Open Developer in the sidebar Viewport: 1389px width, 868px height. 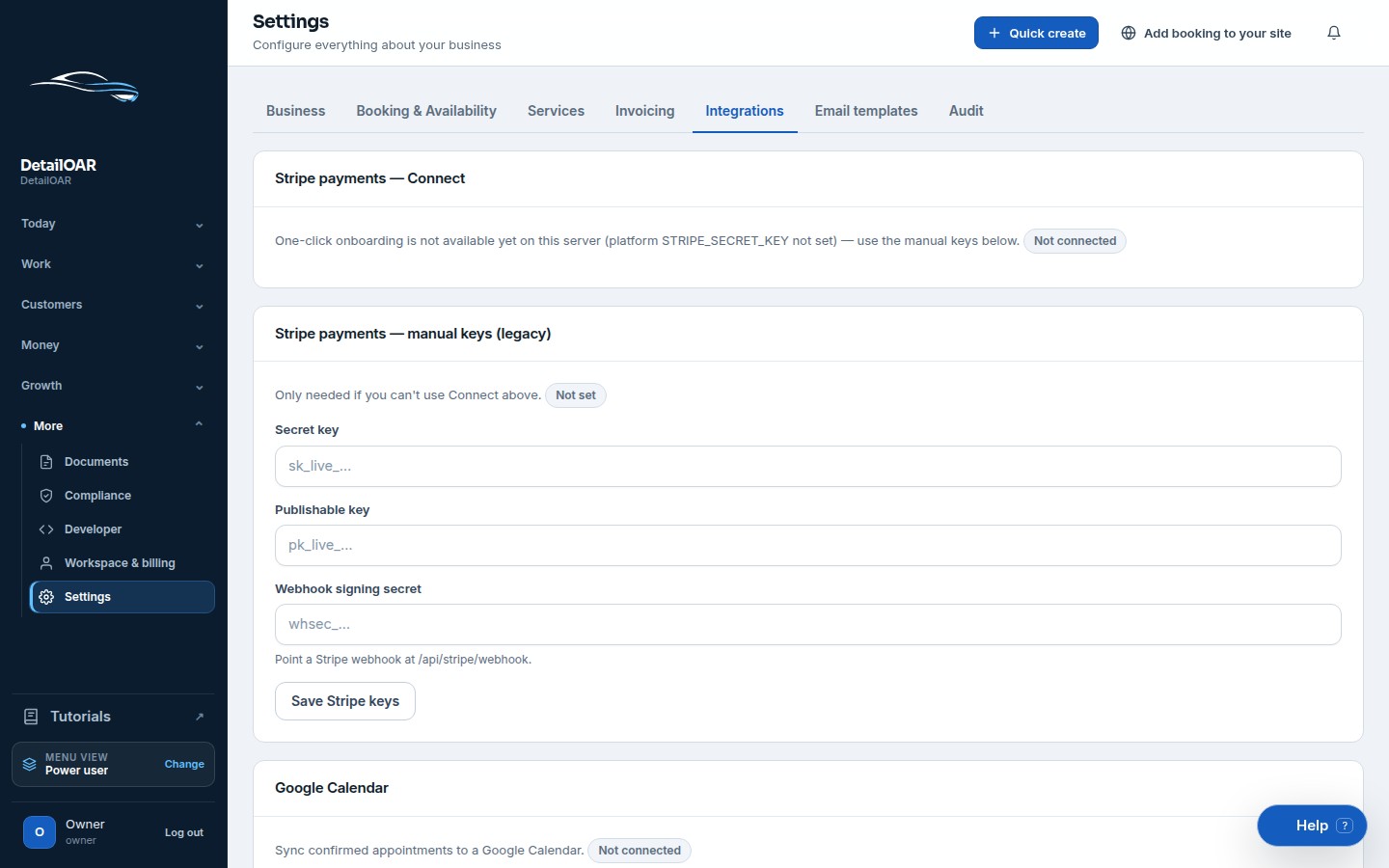click(x=123, y=529)
